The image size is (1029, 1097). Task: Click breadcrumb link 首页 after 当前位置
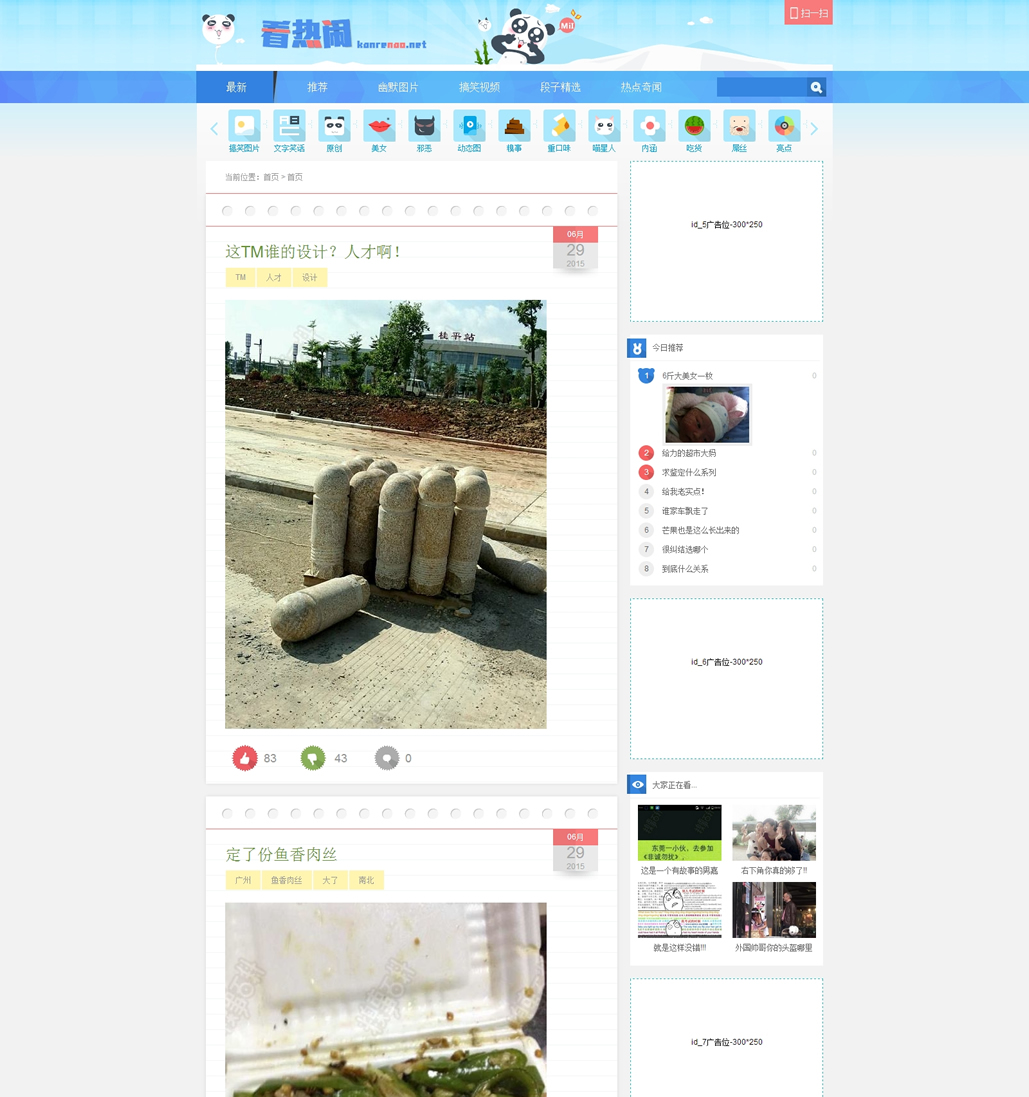[270, 177]
